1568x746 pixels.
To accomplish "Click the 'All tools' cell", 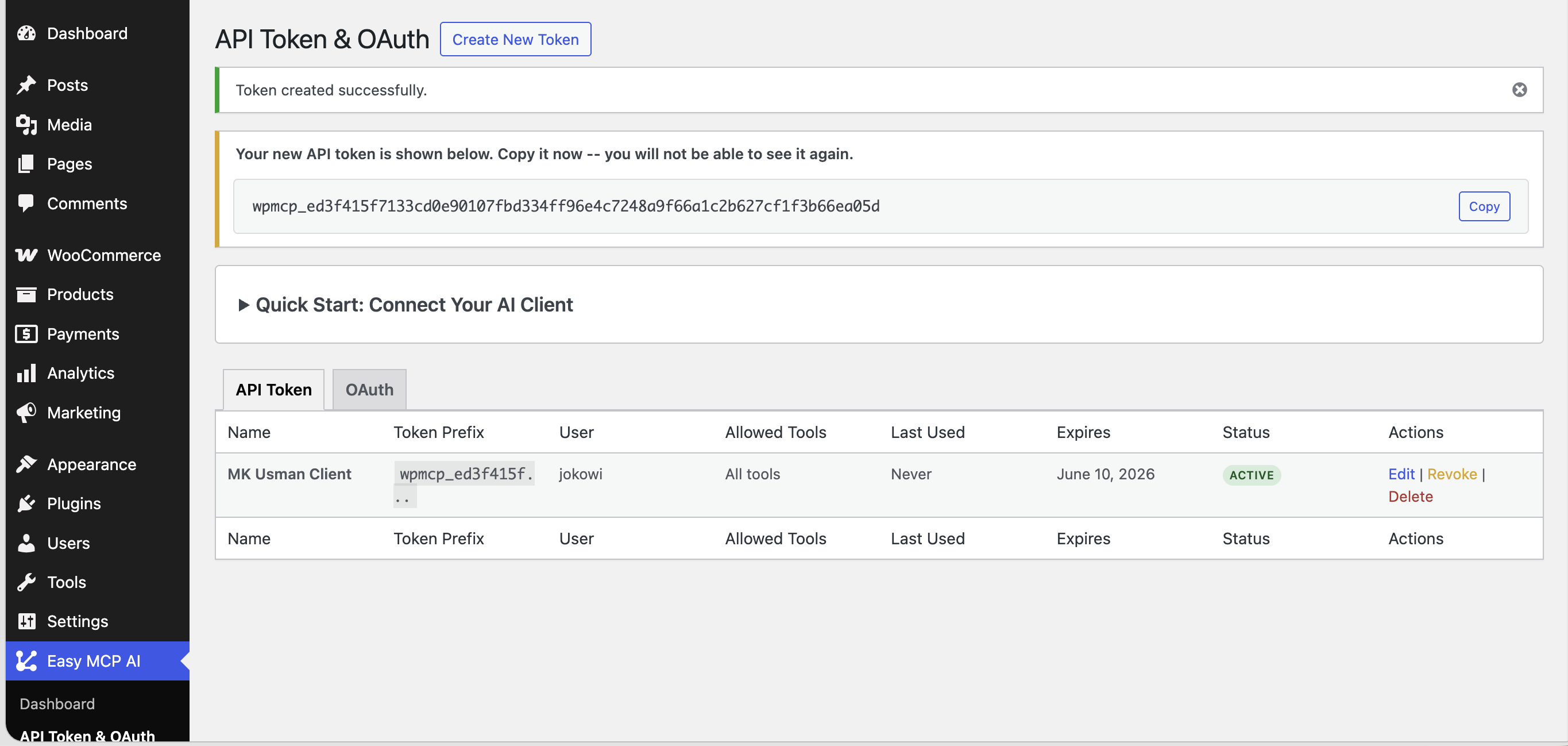I will point(752,474).
